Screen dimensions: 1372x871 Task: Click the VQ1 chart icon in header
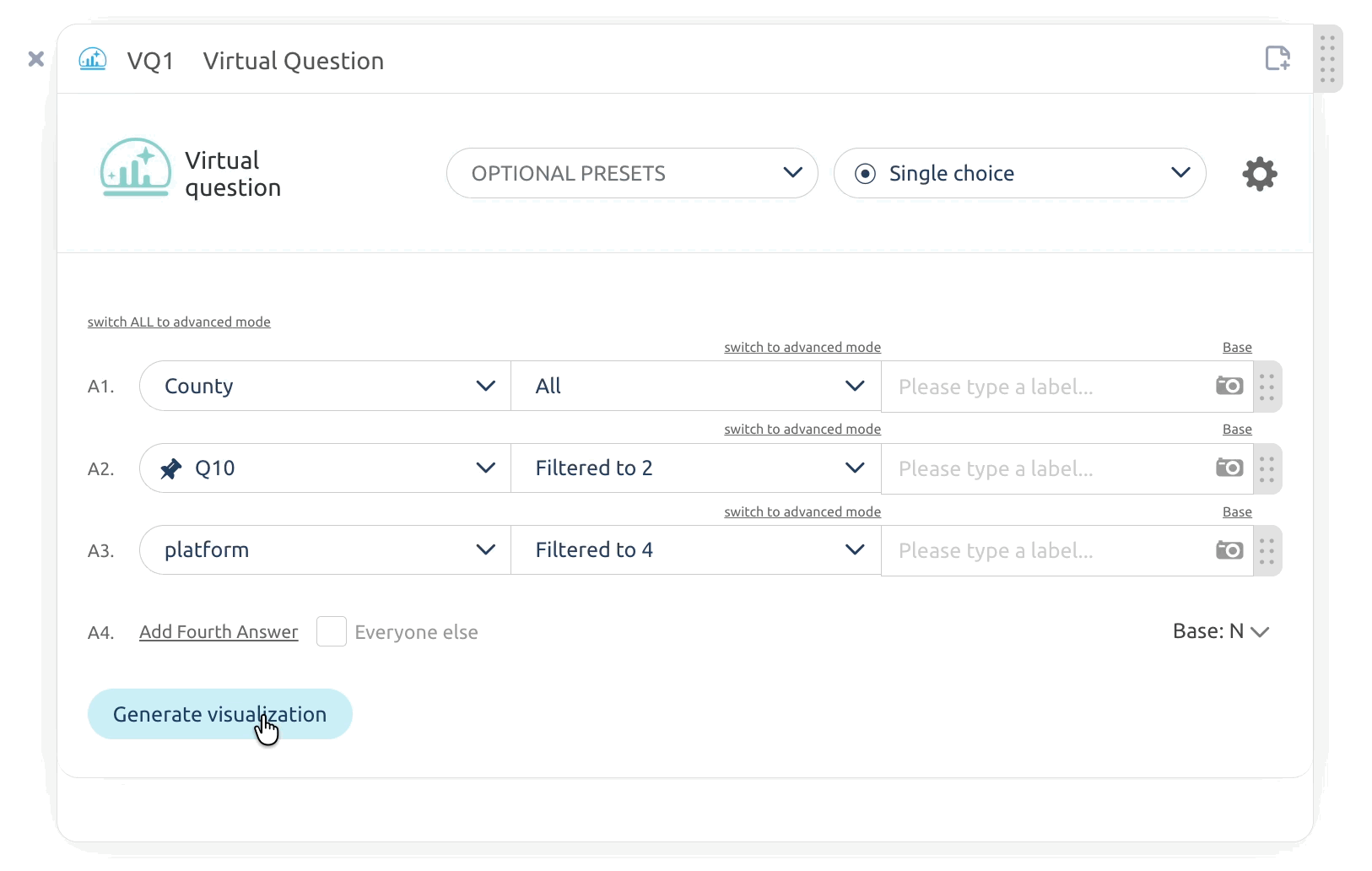click(93, 59)
